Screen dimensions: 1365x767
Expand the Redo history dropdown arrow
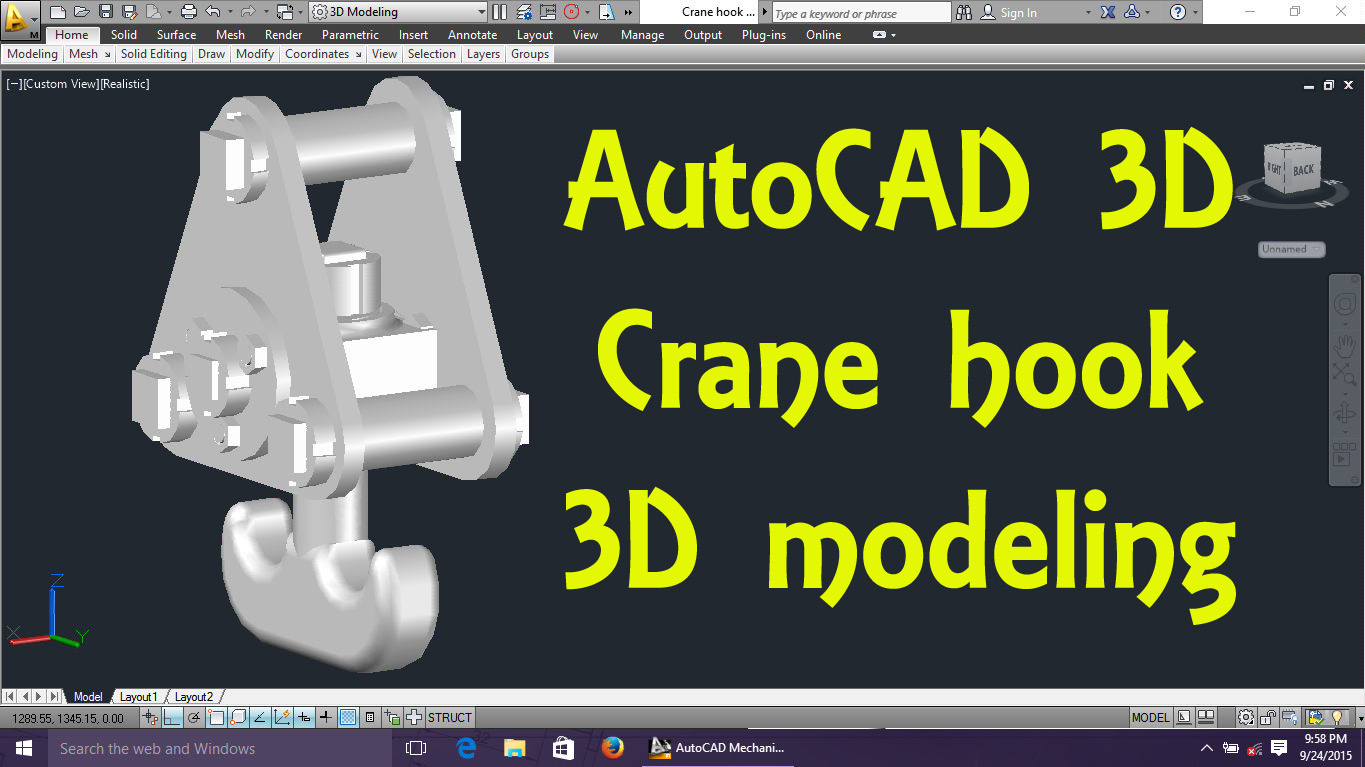pyautogui.click(x=267, y=12)
